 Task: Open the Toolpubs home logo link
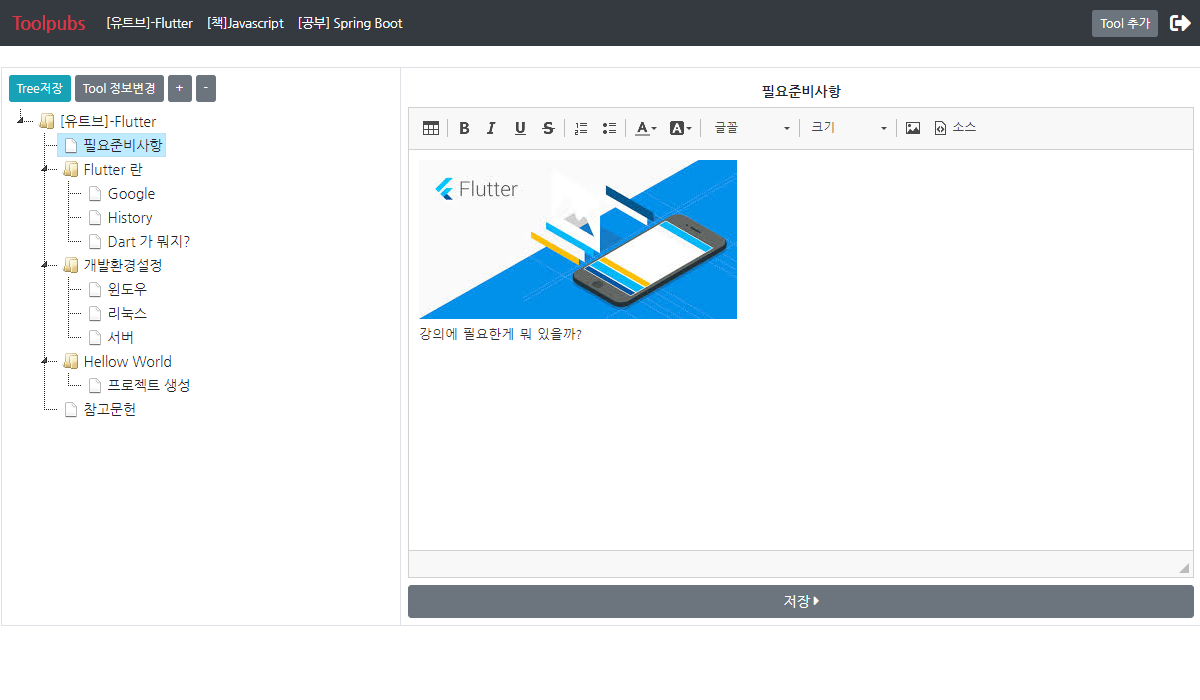tap(49, 23)
